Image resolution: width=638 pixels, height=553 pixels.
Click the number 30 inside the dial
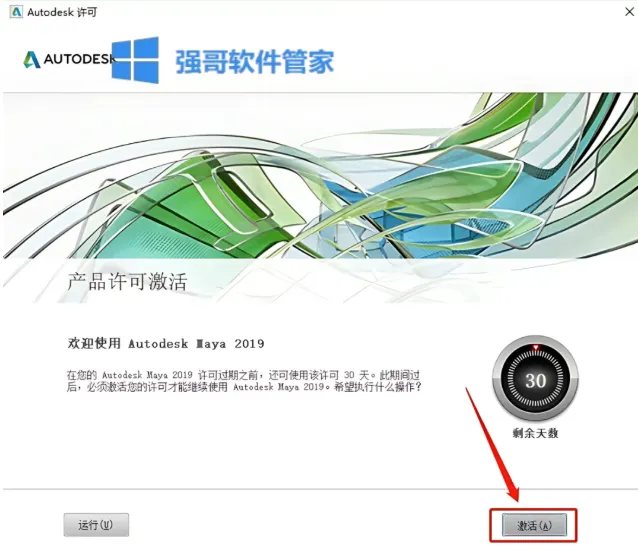tap(535, 381)
